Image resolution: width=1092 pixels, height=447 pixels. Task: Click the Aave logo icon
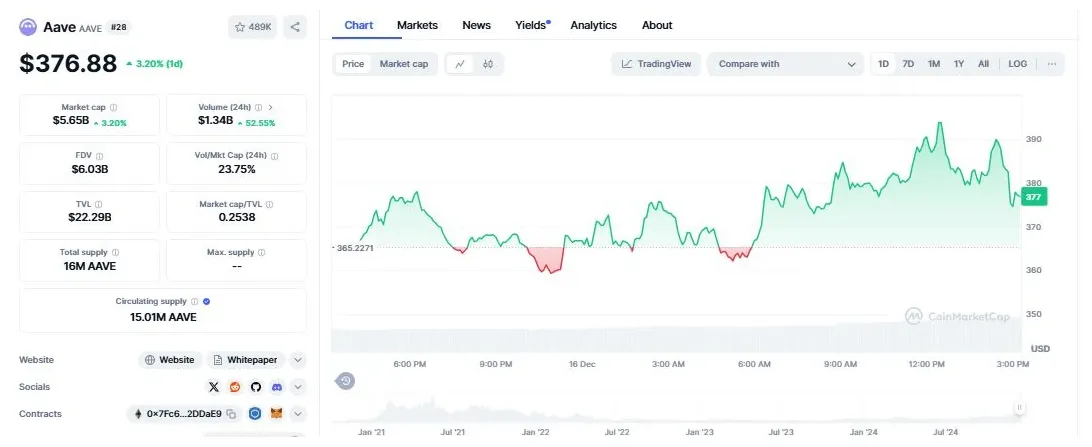28,27
